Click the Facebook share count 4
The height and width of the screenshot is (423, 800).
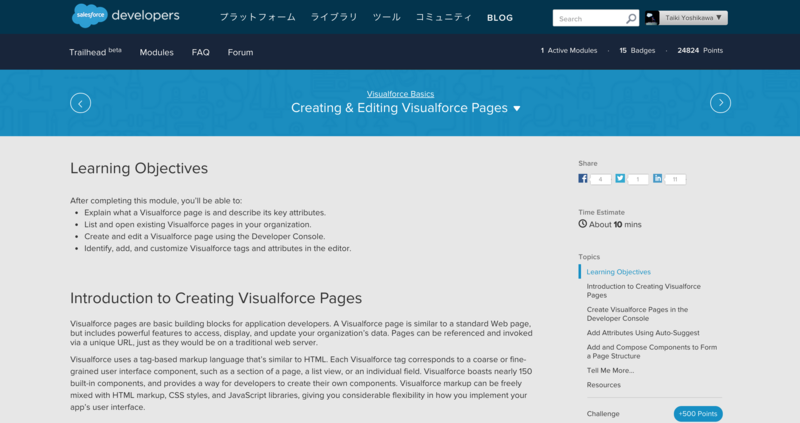pos(601,179)
